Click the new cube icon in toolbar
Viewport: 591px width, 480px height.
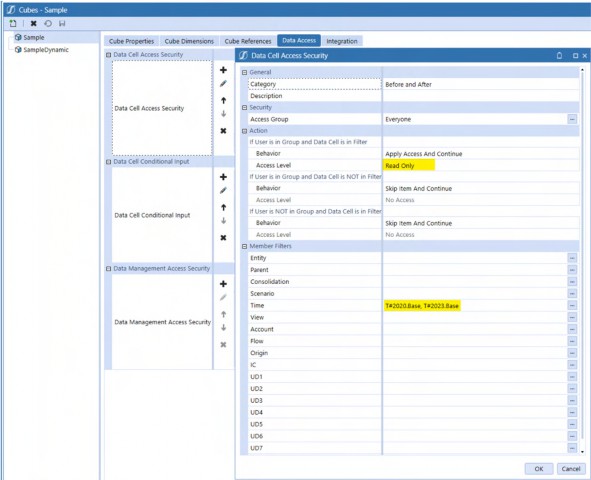tap(13, 23)
